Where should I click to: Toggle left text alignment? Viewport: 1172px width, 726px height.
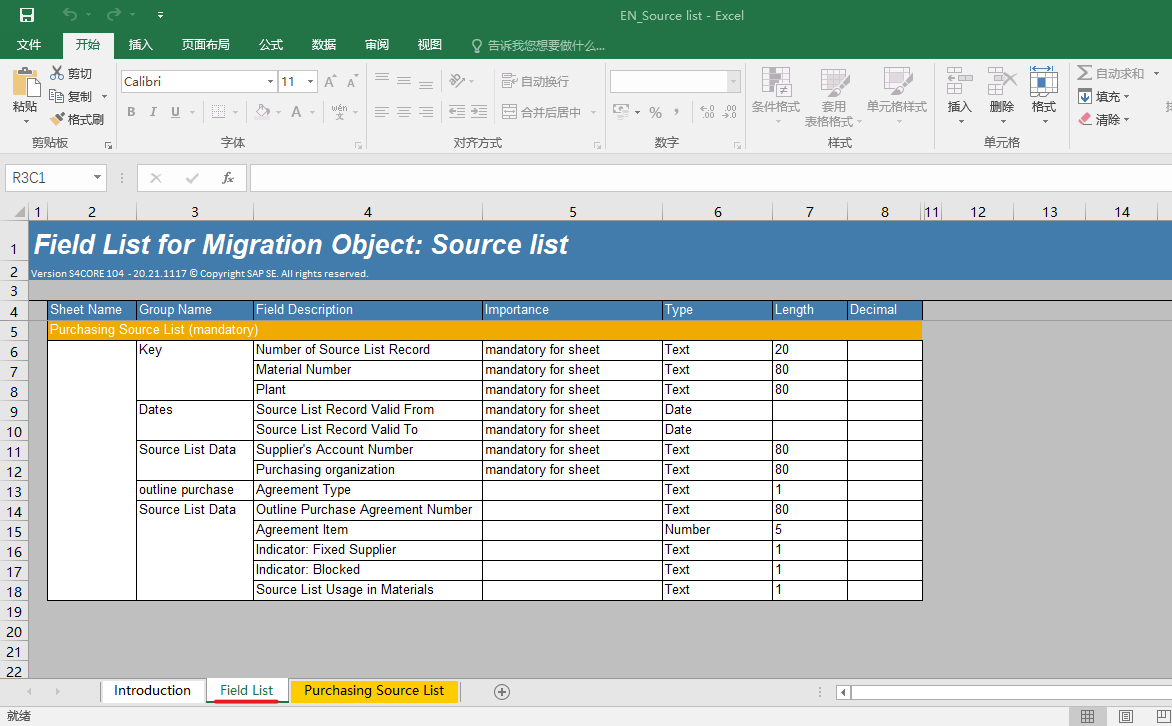pos(382,112)
